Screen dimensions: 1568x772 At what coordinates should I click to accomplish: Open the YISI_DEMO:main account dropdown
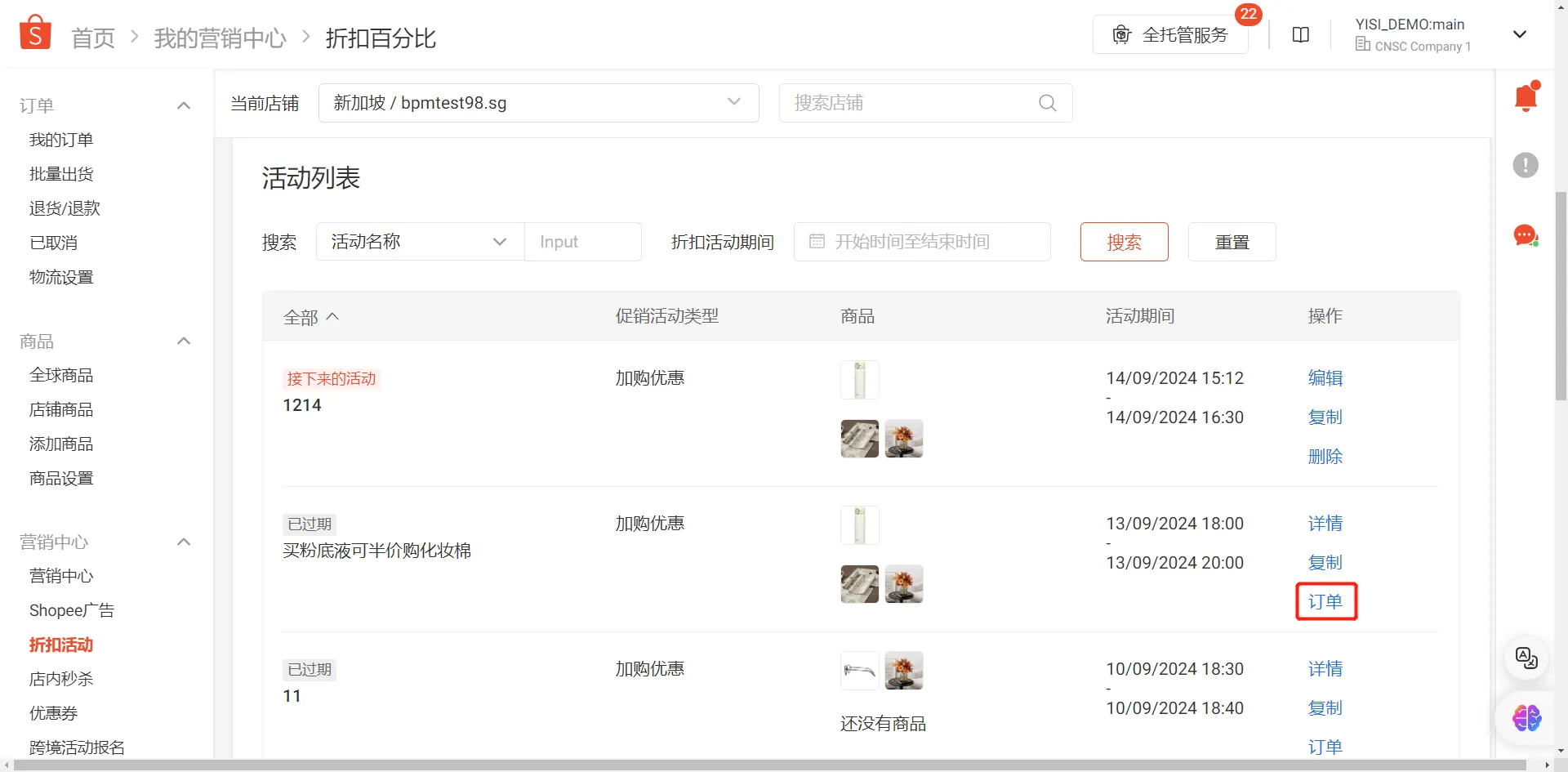(1520, 34)
